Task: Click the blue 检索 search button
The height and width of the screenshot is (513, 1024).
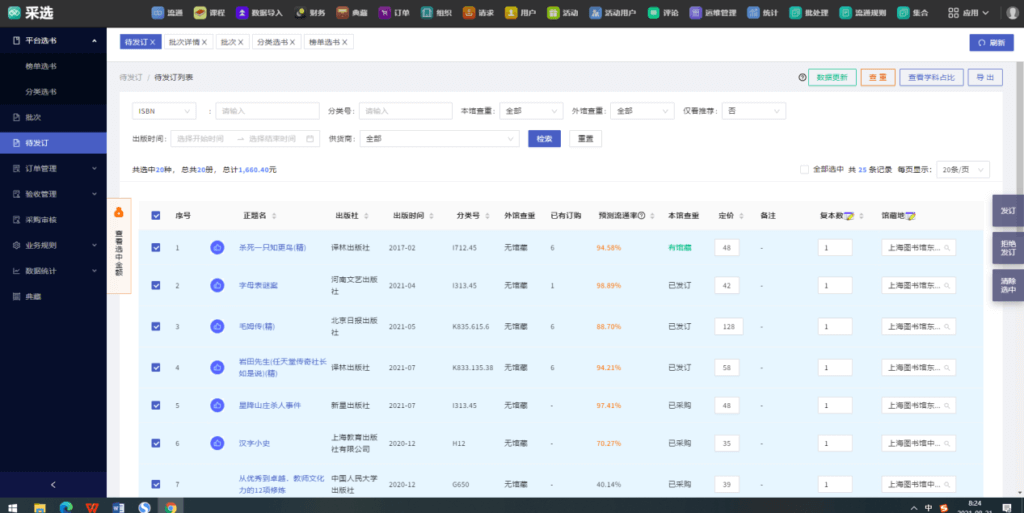Action: pos(544,139)
